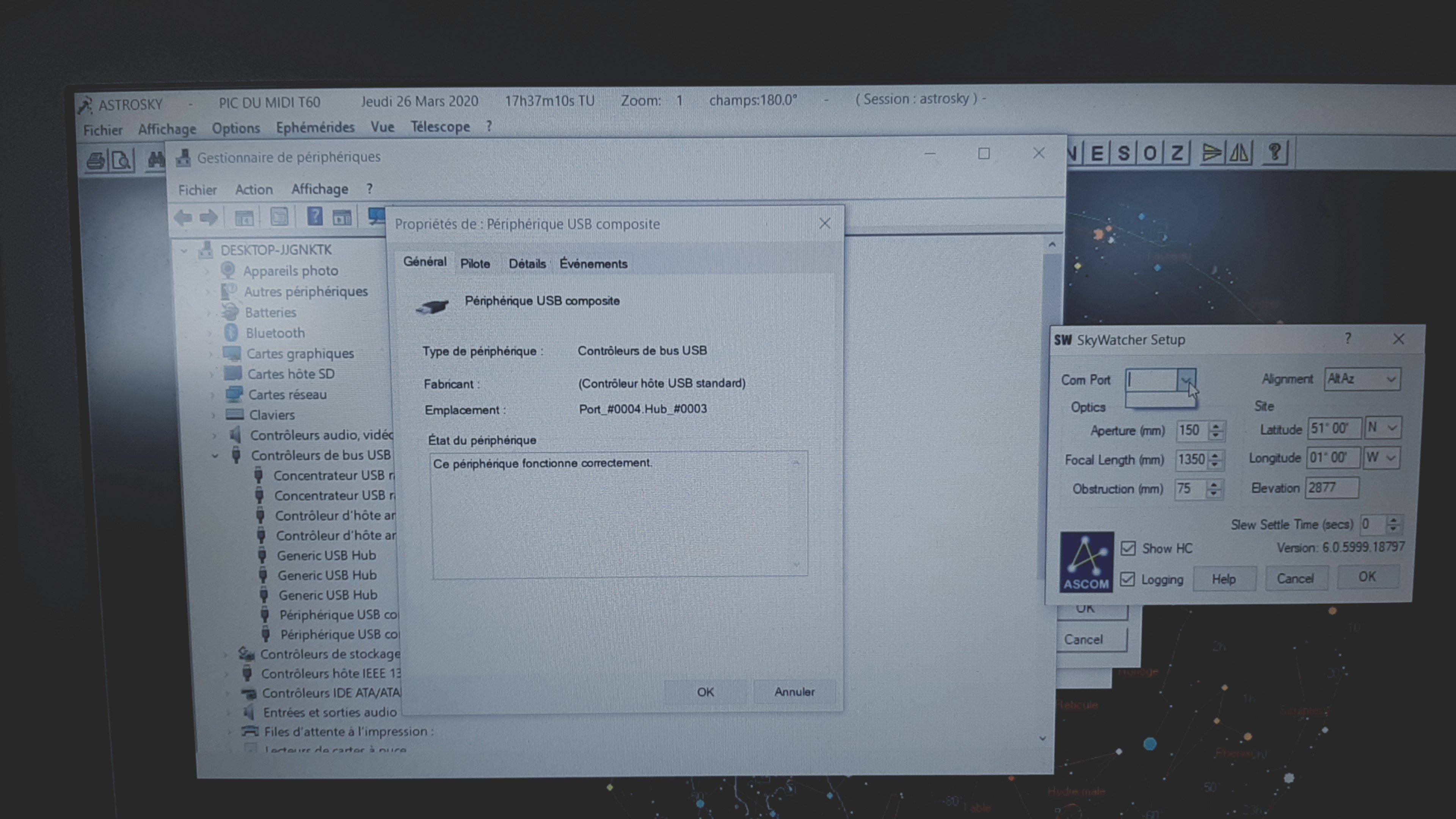Open the Com Port dropdown
The image size is (1456, 819).
(x=1186, y=380)
